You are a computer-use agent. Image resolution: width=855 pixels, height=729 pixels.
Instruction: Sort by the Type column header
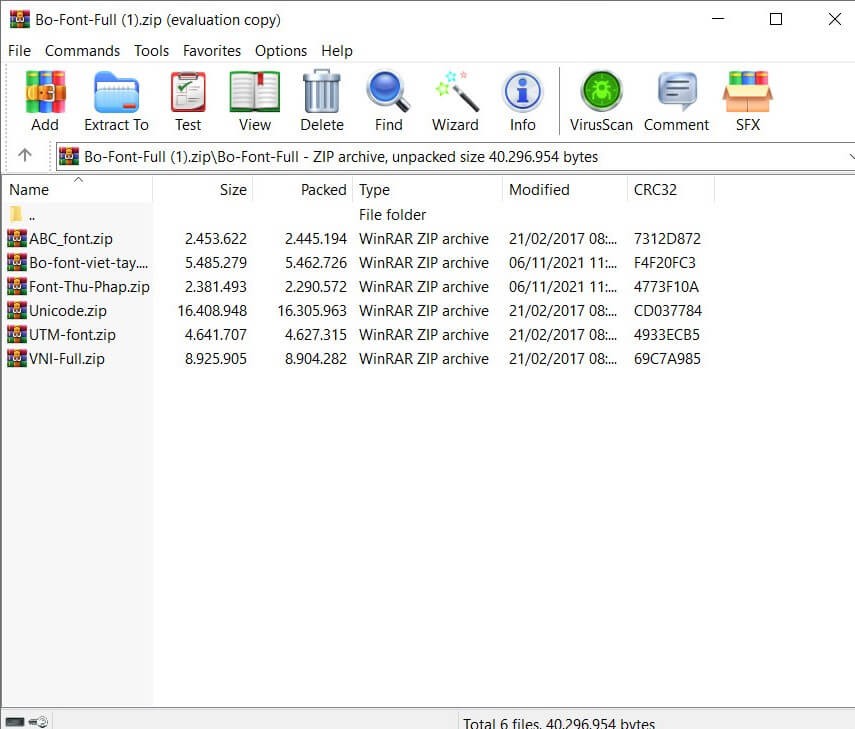click(x=428, y=189)
